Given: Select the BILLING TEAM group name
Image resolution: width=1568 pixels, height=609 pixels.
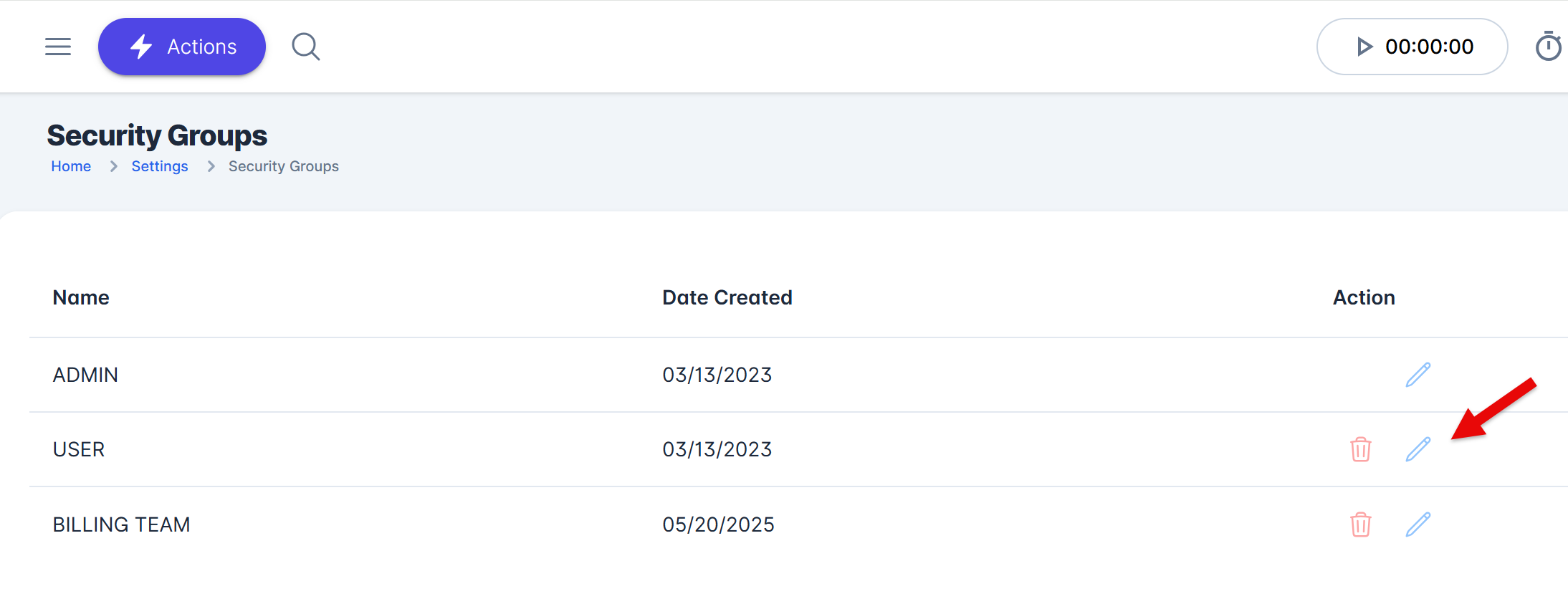Looking at the screenshot, I should pos(121,524).
